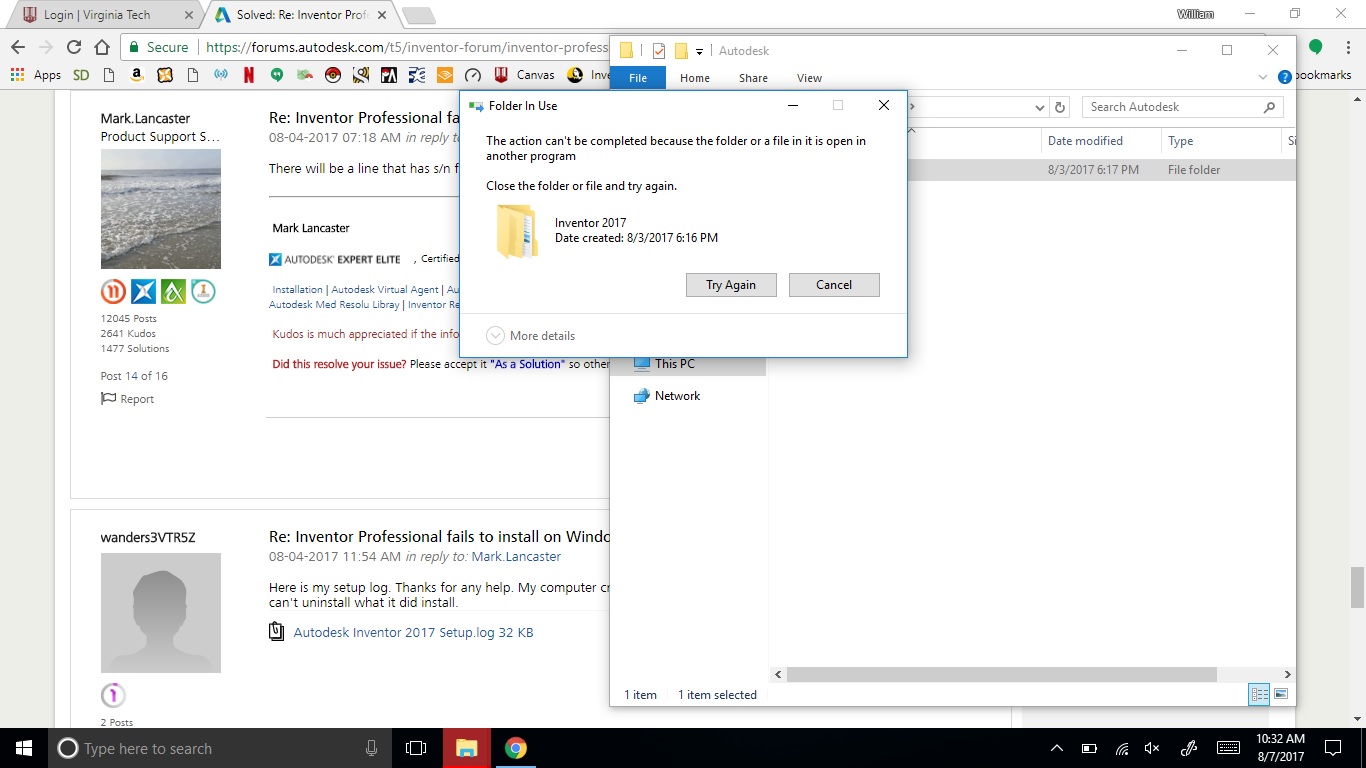Click the Chrome home icon
Screen dimensions: 1366x768
tap(101, 47)
